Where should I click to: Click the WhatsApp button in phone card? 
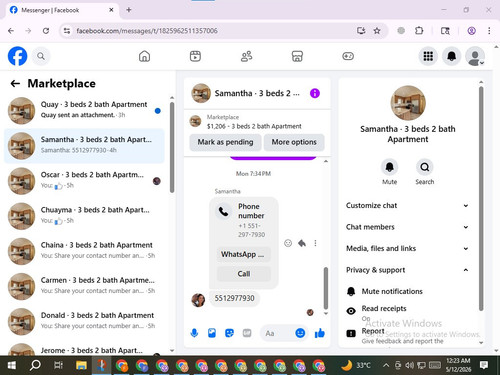click(244, 254)
